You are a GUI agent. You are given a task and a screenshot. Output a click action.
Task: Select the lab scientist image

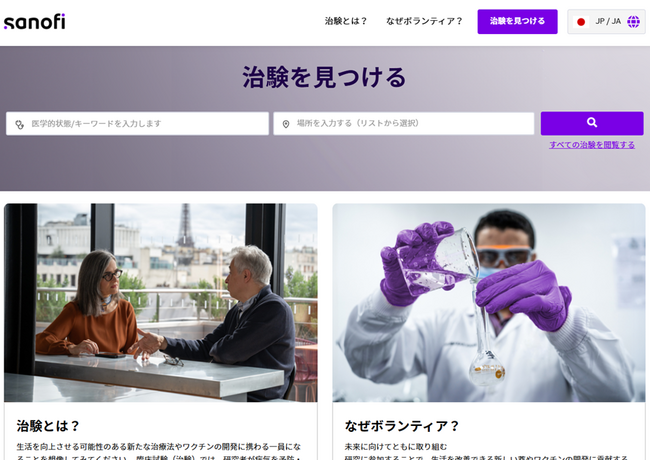(488, 302)
